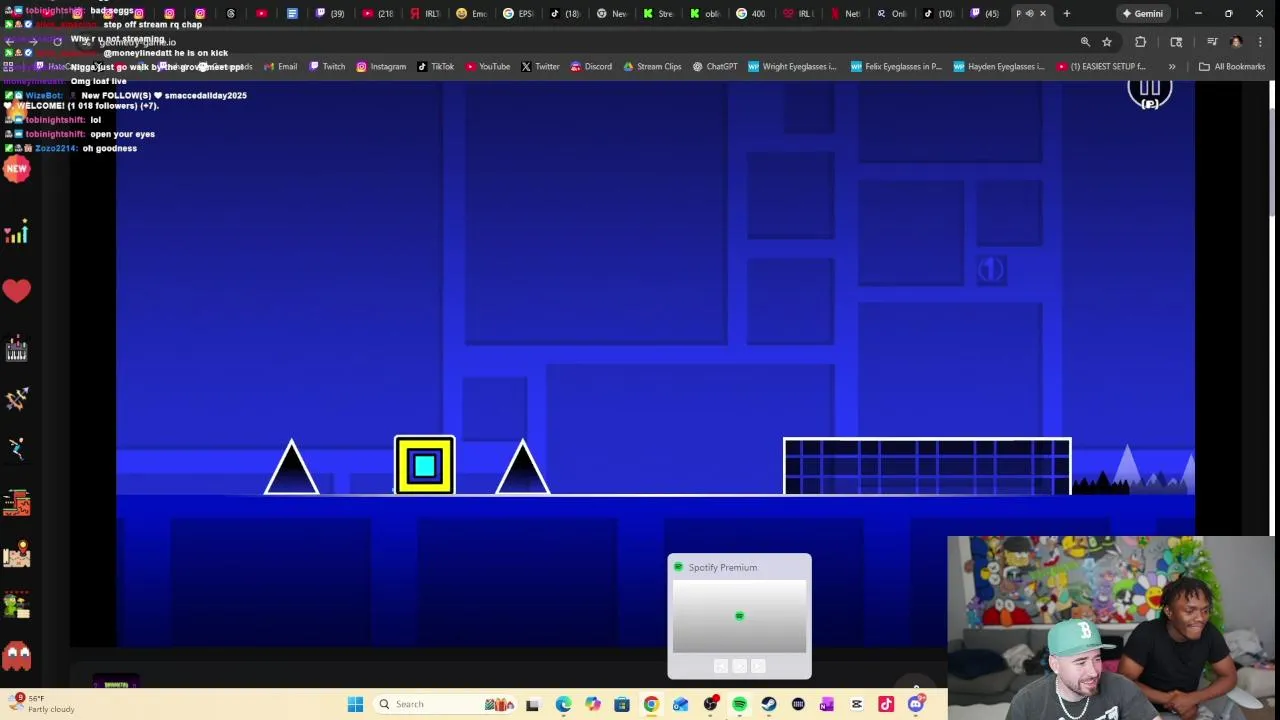
Task: Open Outlook from the taskbar
Action: tap(680, 705)
